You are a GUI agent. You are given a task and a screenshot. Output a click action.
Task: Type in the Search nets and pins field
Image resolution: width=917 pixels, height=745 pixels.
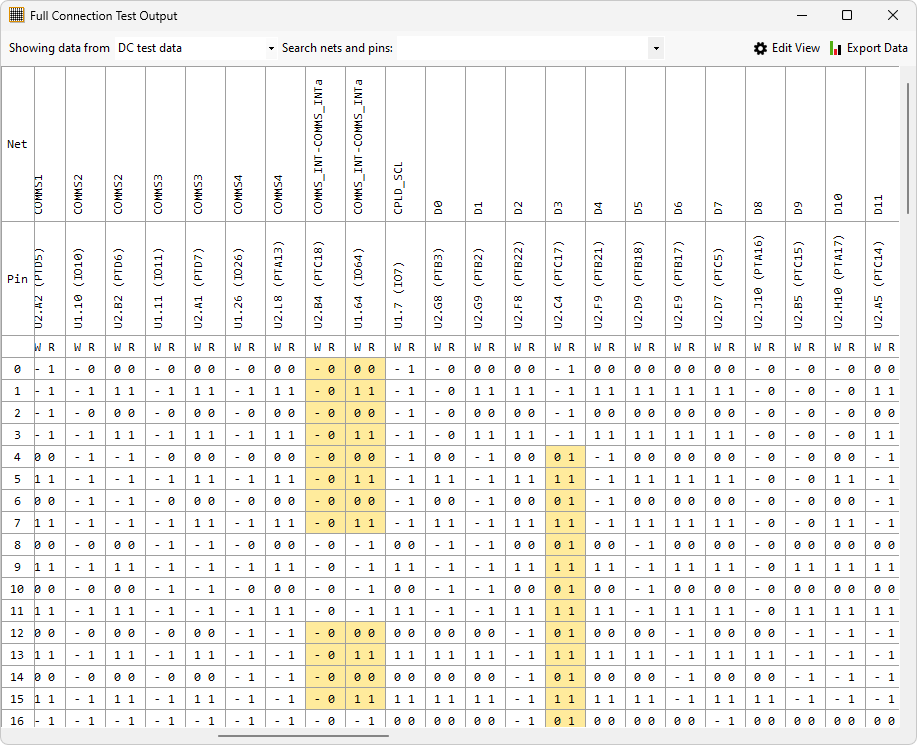pyautogui.click(x=522, y=48)
